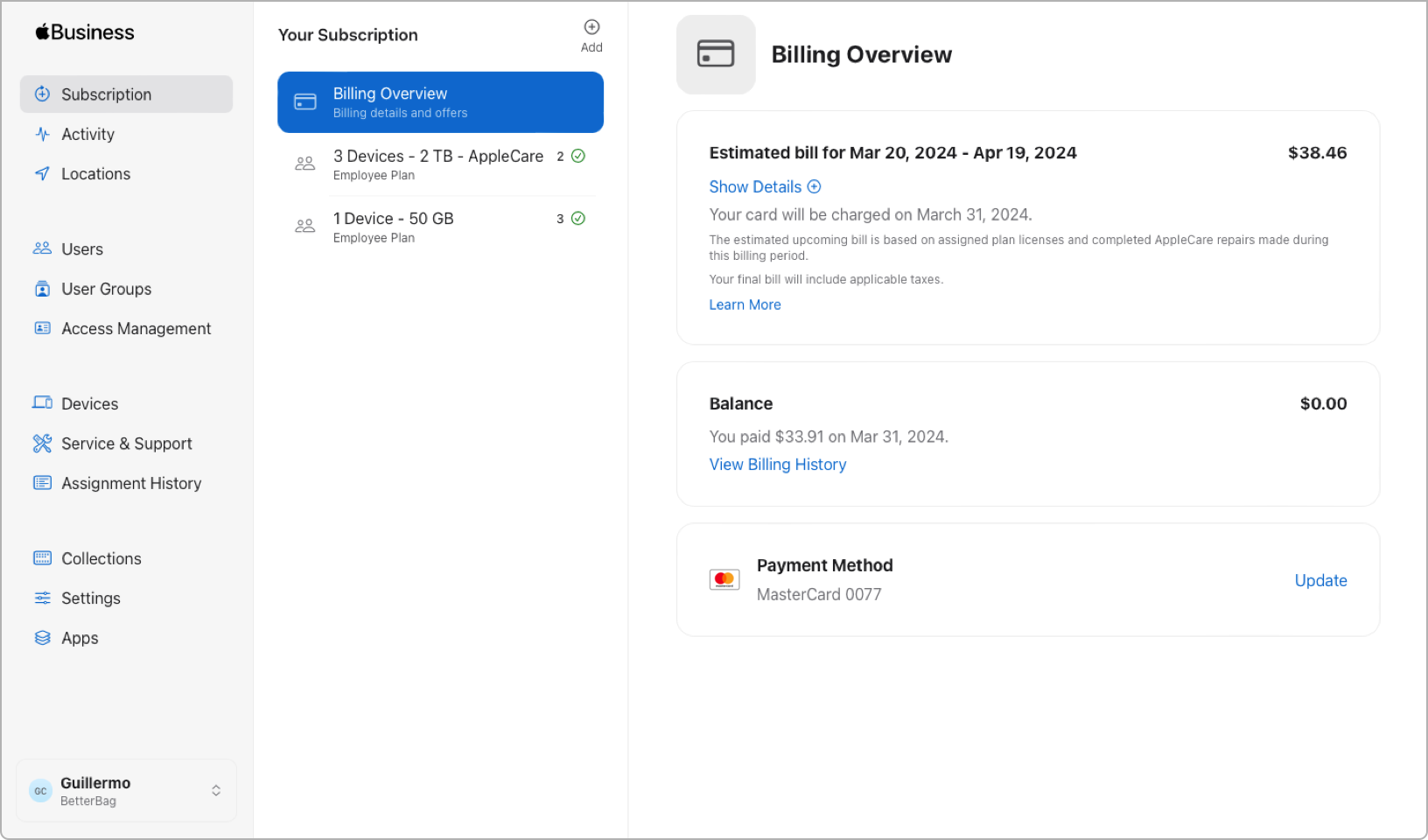Click people icon beside 1 Device plan
1428x840 pixels.
point(304,226)
